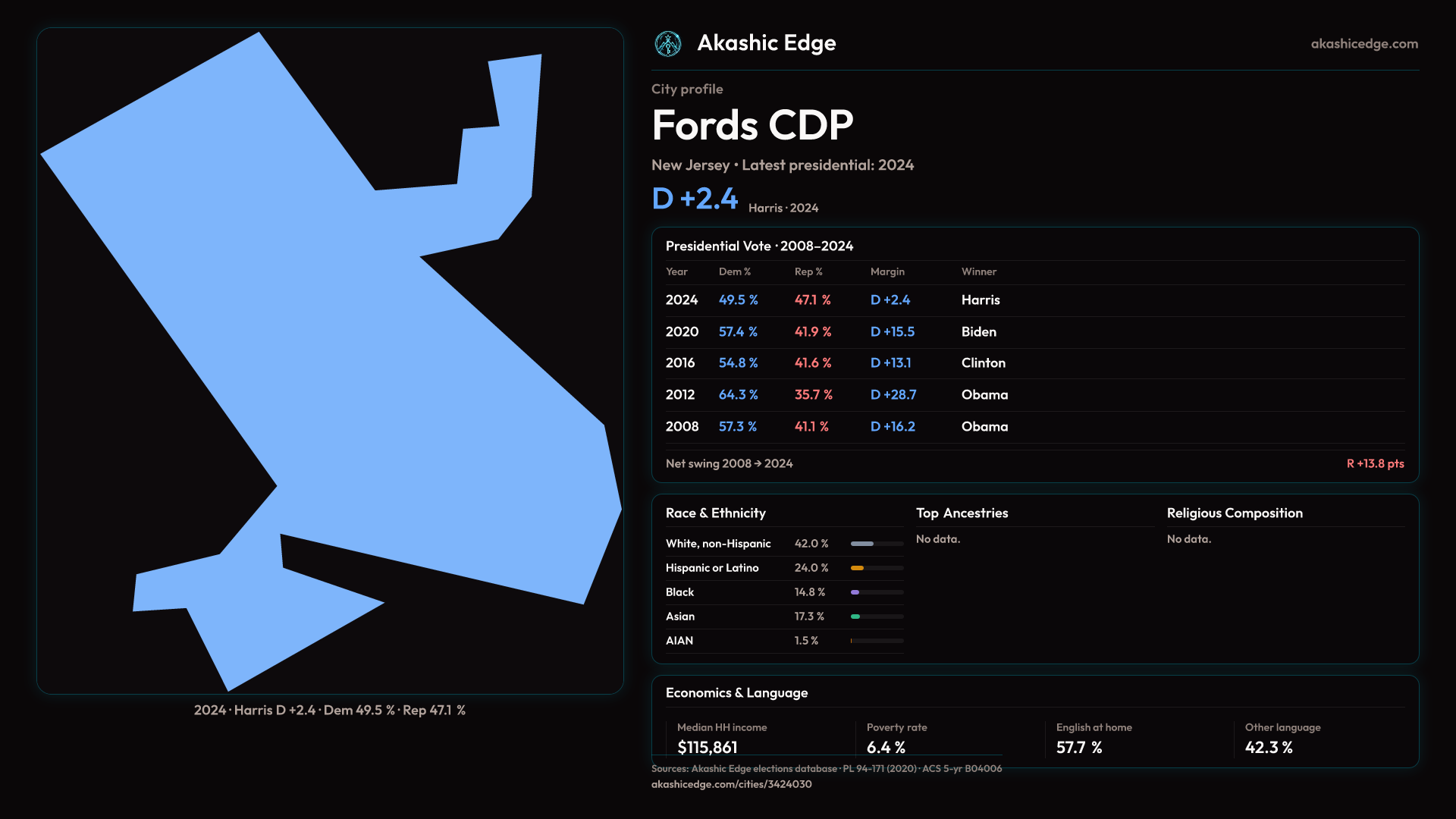Screen dimensions: 1456x819
Task: Click the Religious Composition heading
Action: [x=1234, y=513]
